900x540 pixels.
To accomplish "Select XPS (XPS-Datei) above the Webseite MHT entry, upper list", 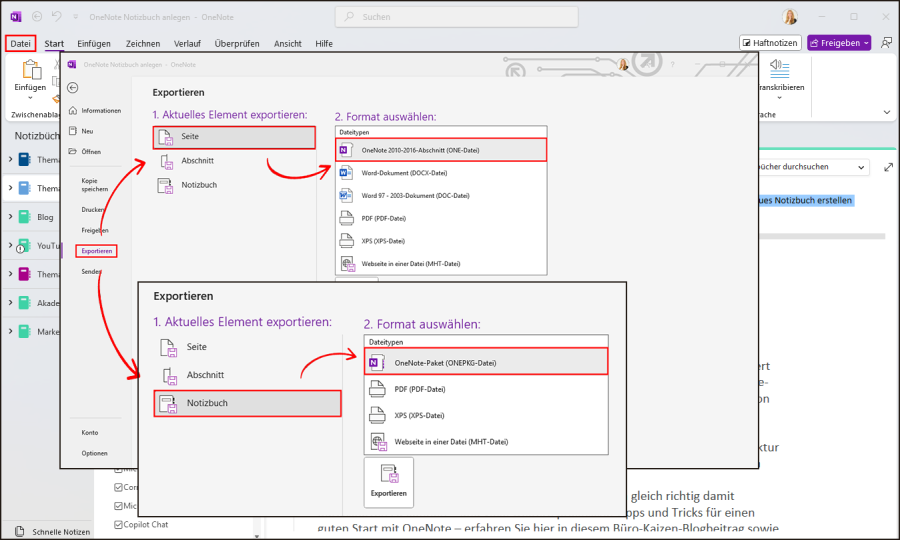I will (441, 241).
